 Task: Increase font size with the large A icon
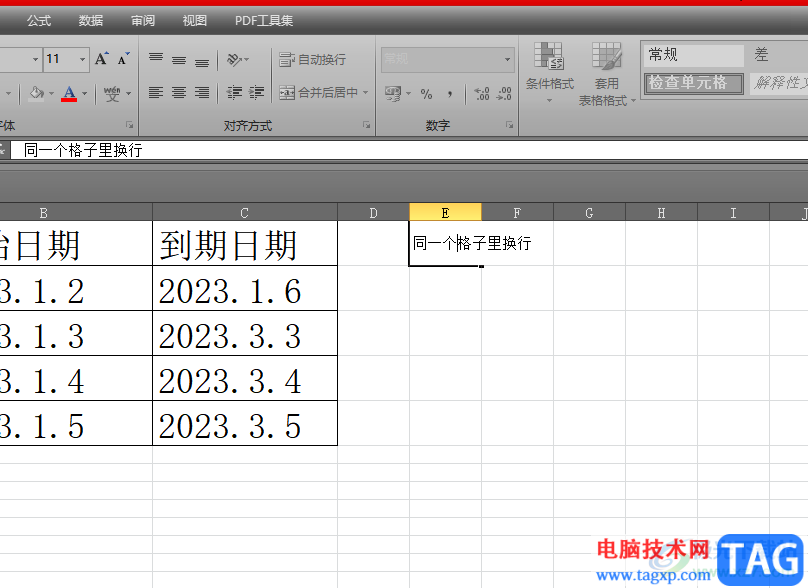102,59
